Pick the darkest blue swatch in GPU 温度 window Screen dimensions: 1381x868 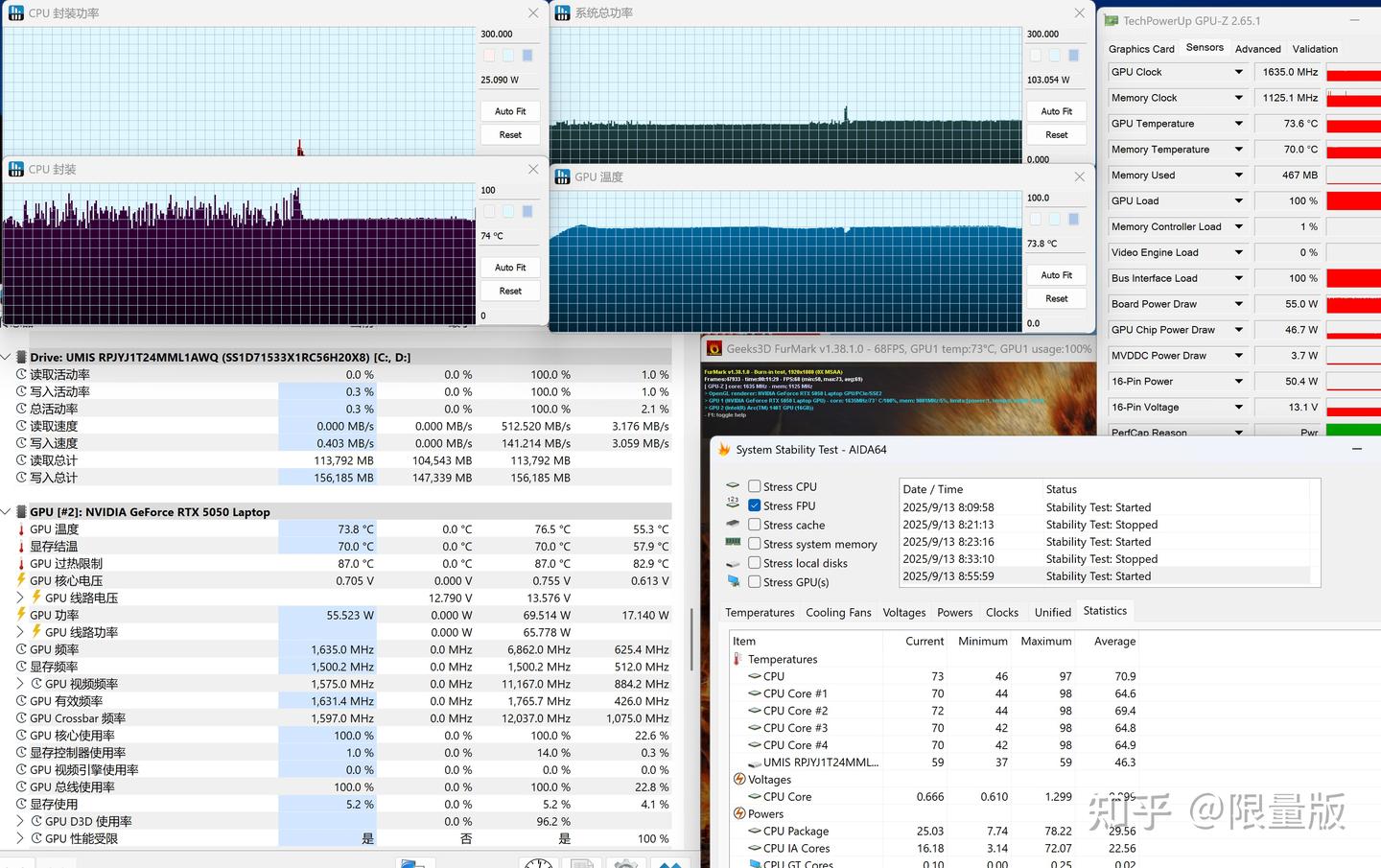1073,220
